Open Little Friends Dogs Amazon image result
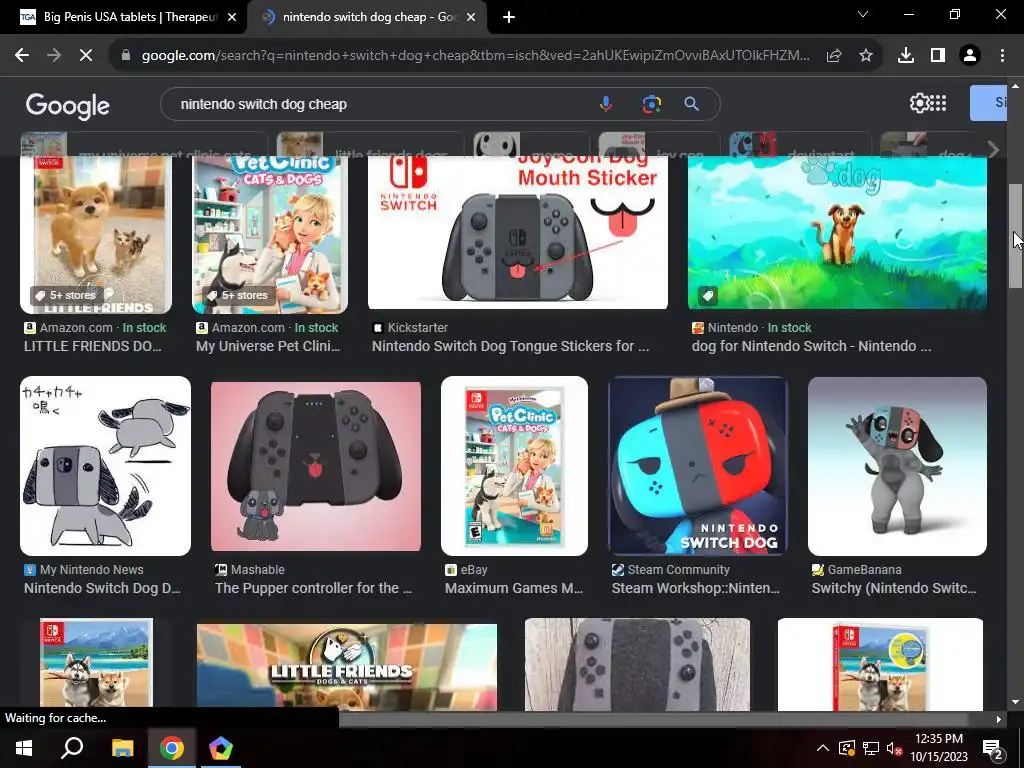The width and height of the screenshot is (1024, 768). [96, 234]
